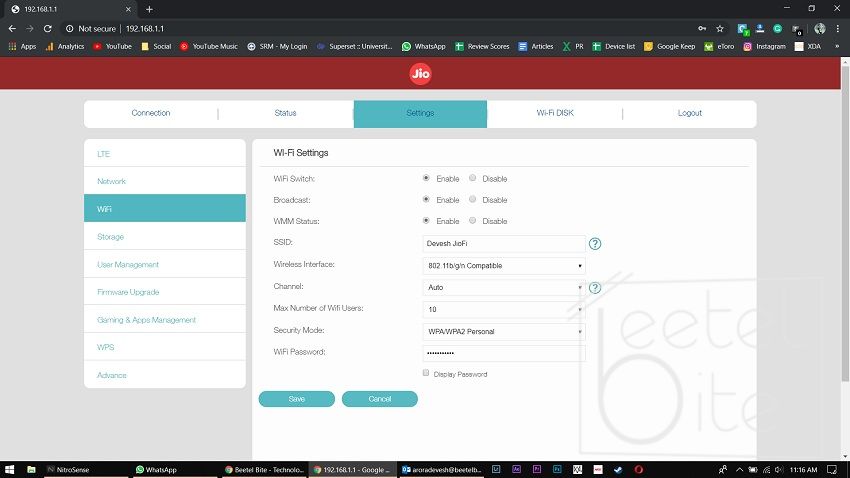
Task: Set WMM Status to Disable
Action: pos(473,220)
